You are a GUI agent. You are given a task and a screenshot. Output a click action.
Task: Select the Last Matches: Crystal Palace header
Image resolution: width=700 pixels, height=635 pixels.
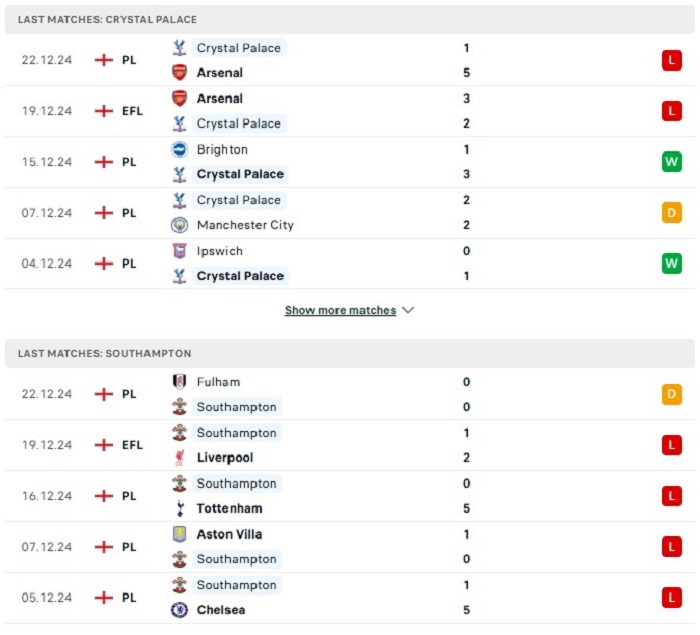point(350,20)
